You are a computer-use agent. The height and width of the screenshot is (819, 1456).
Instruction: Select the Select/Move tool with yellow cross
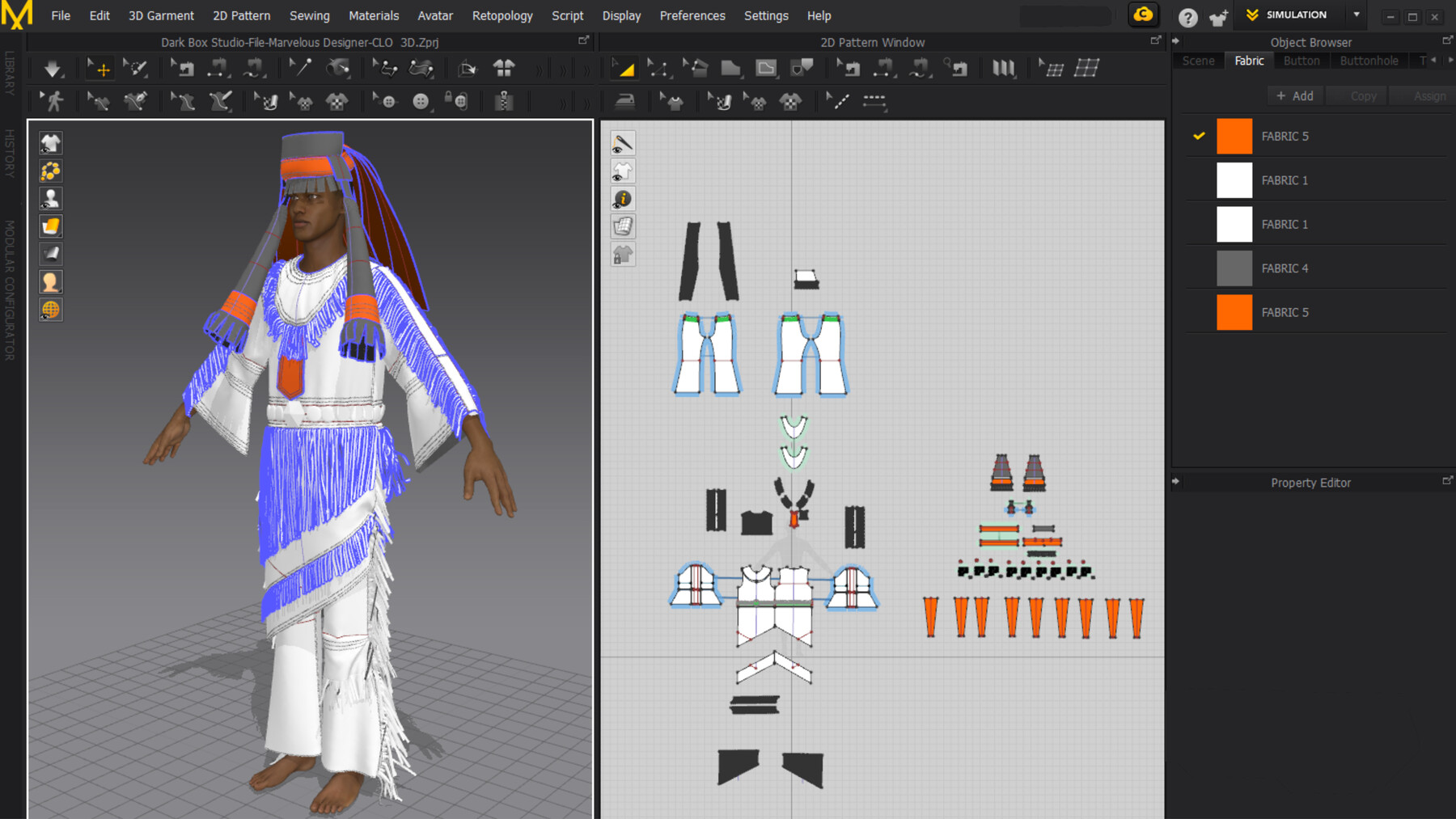coord(99,69)
